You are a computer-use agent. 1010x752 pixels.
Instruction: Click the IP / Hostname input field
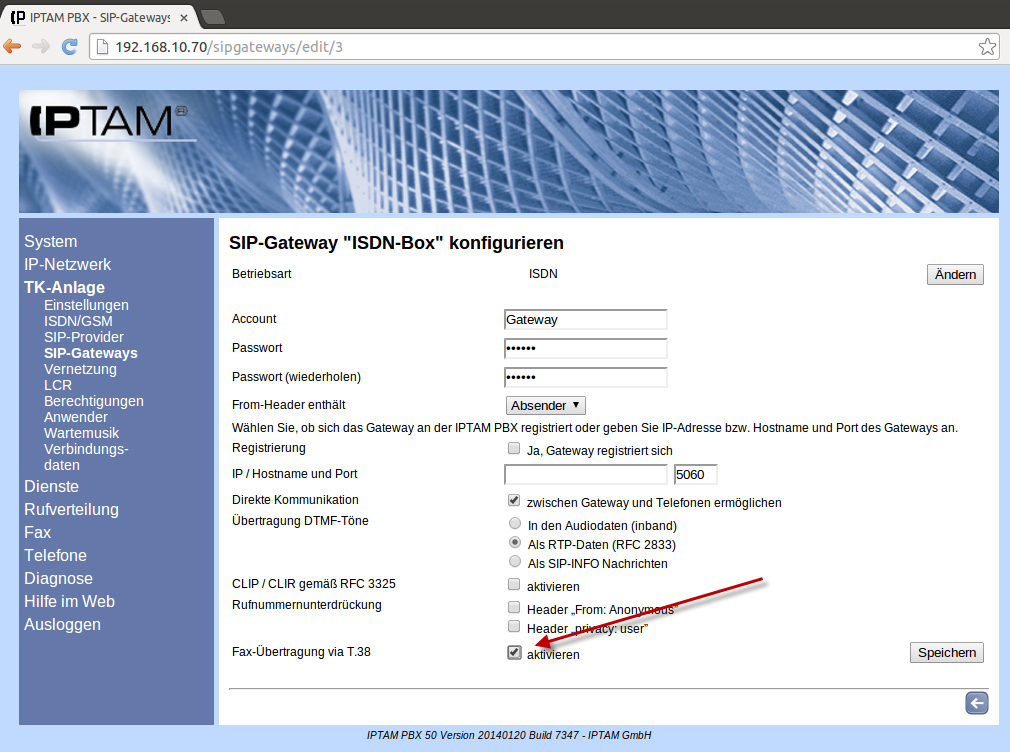(x=585, y=474)
